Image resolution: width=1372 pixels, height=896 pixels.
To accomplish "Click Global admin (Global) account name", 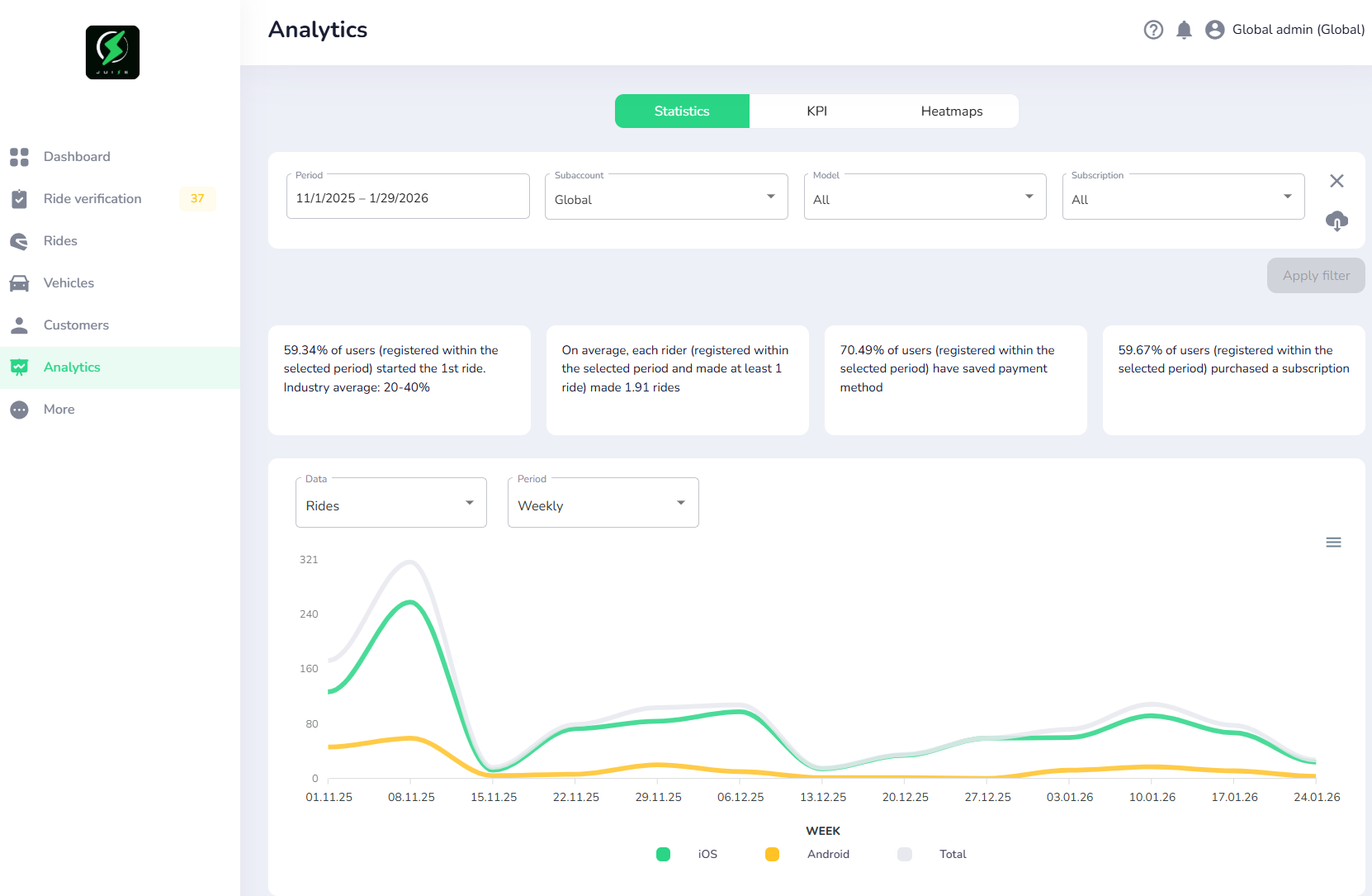I will [x=1299, y=30].
